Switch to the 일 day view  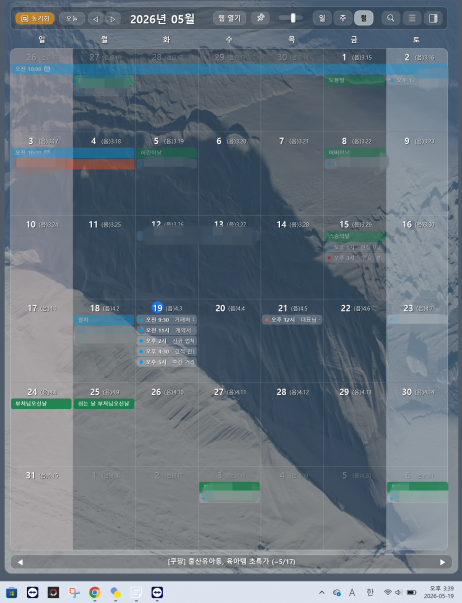[322, 18]
